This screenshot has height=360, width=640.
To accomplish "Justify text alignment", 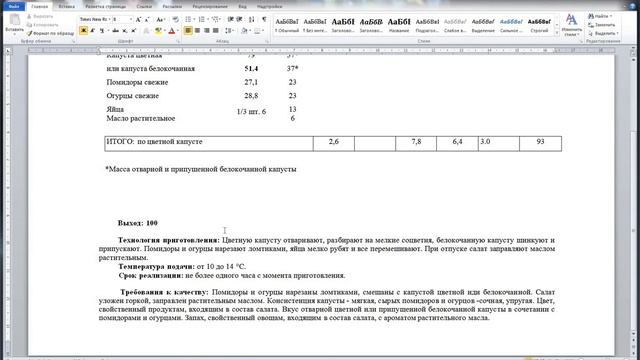I will [216, 31].
